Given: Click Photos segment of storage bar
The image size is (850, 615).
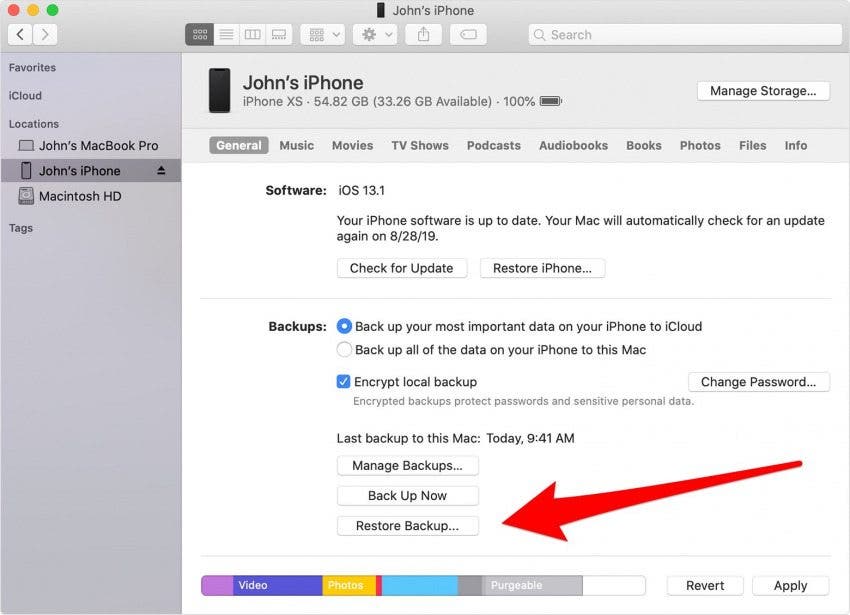Looking at the screenshot, I should tap(349, 586).
